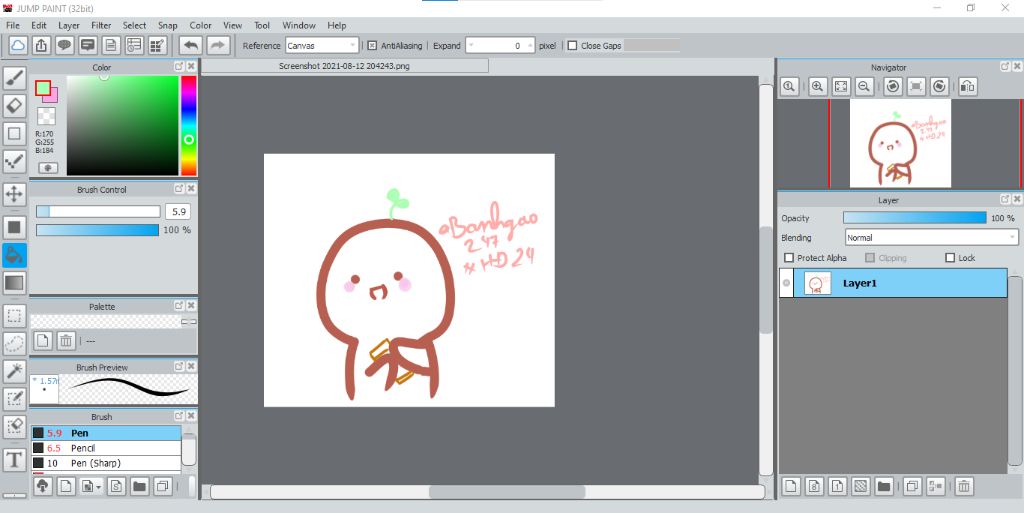Select the Pen (Sharp) brush

106,463
